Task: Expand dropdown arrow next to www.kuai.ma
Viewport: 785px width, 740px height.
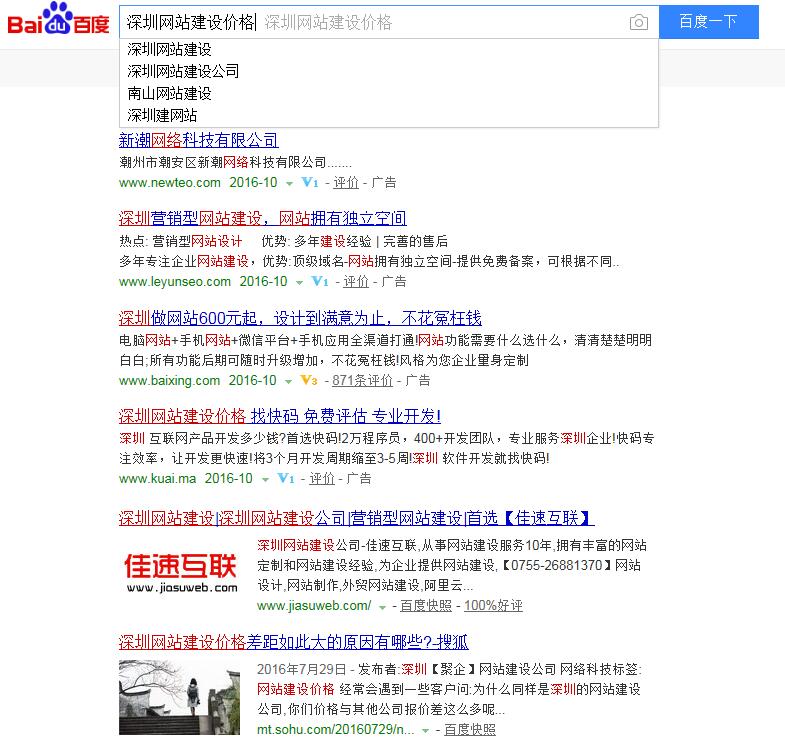Action: [x=265, y=480]
